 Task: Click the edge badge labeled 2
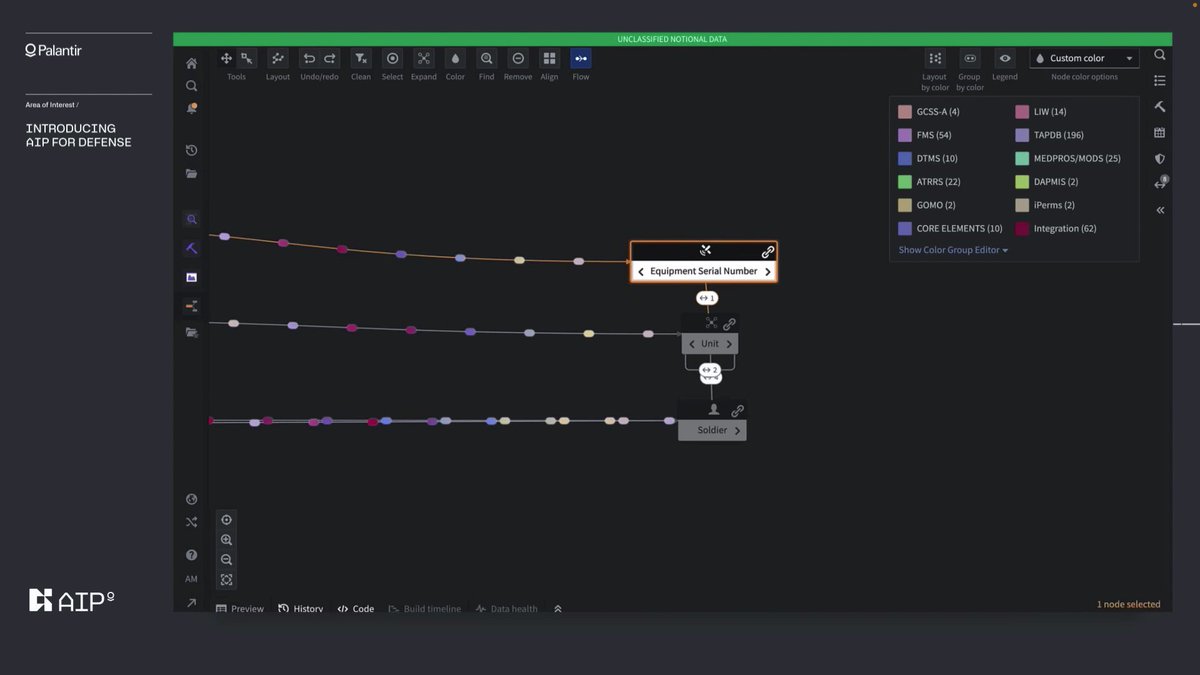coord(710,370)
